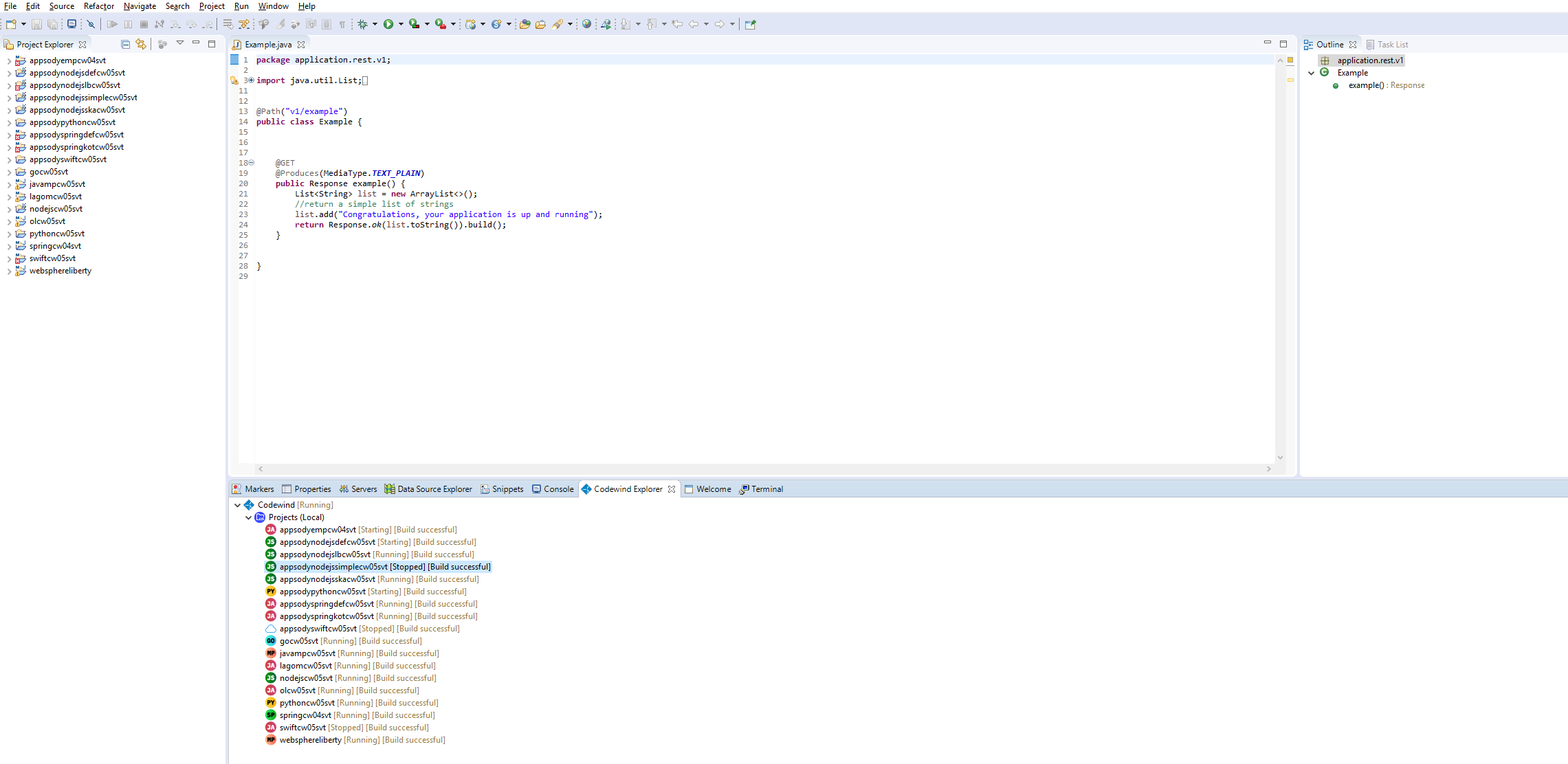Viewport: 1568px width, 764px height.
Task: Open the Run button dropdown arrow
Action: [x=399, y=24]
